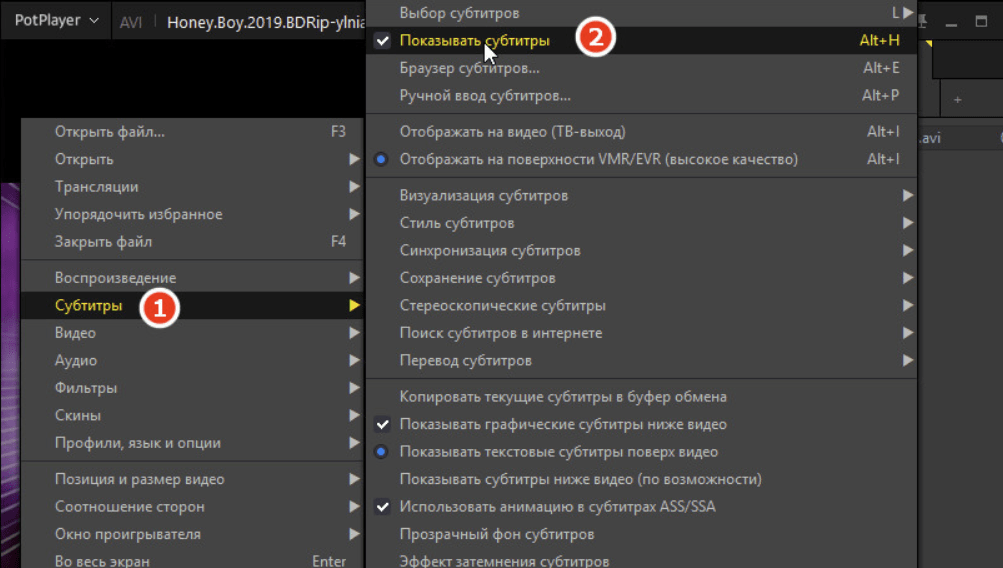
Task: Click the plus icon to add playlist tab
Action: click(x=957, y=100)
